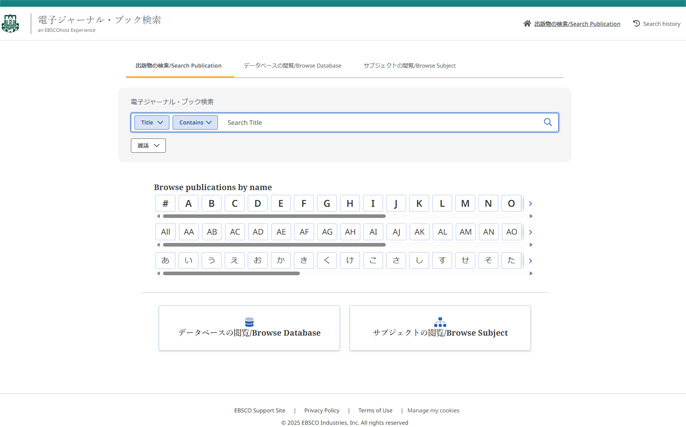
Task: Select the All filter button
Action: tap(165, 232)
